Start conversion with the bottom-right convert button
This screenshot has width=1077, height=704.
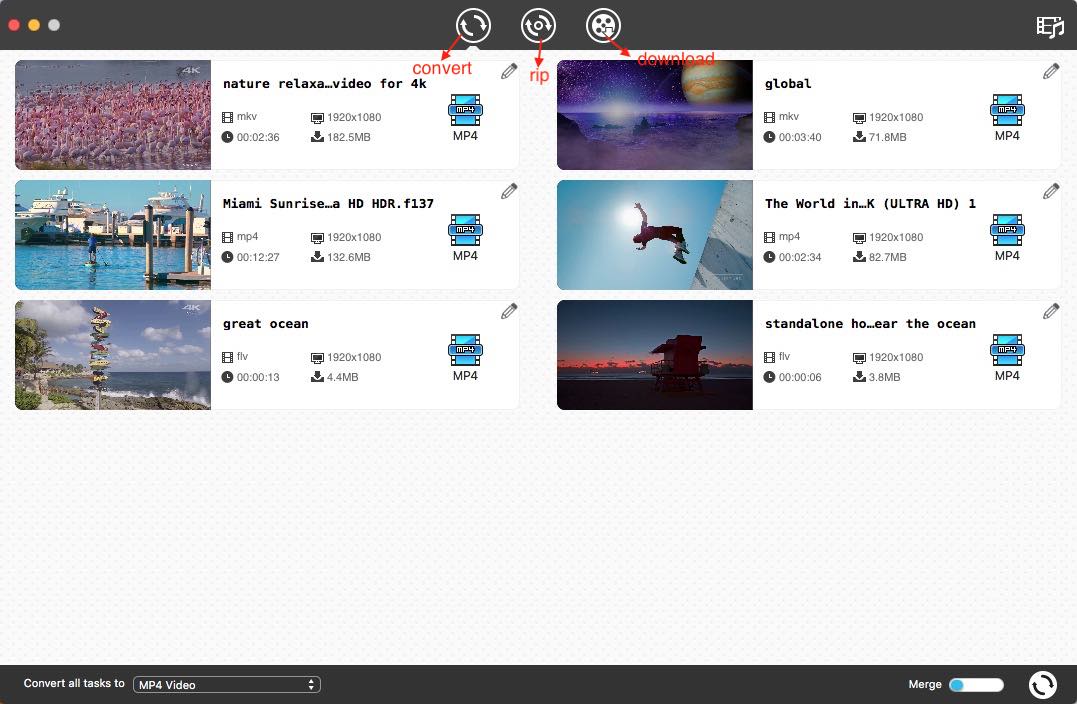pos(1042,684)
